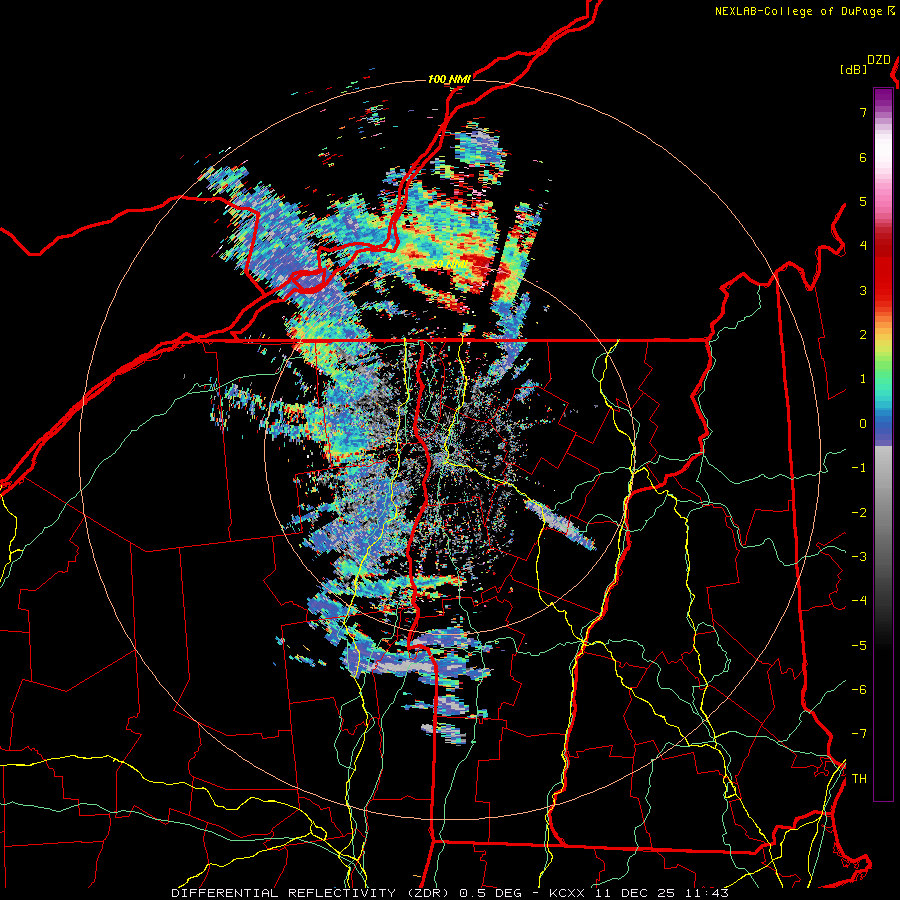Click the 6 value on color scale
This screenshot has height=900, width=900.
coord(863,157)
